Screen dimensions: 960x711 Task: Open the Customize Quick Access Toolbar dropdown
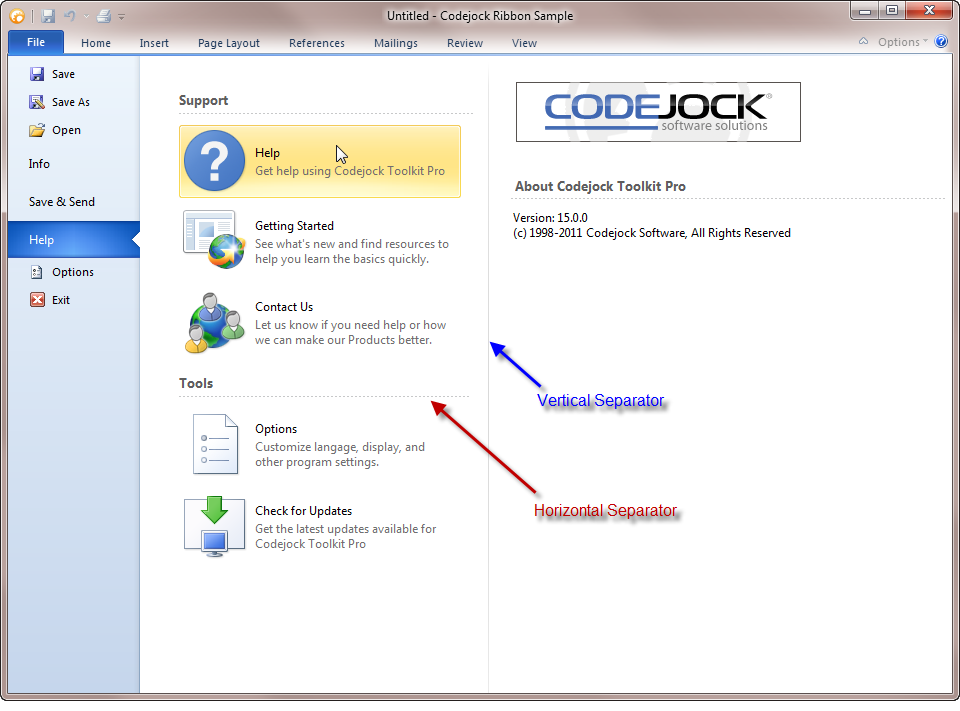(121, 17)
